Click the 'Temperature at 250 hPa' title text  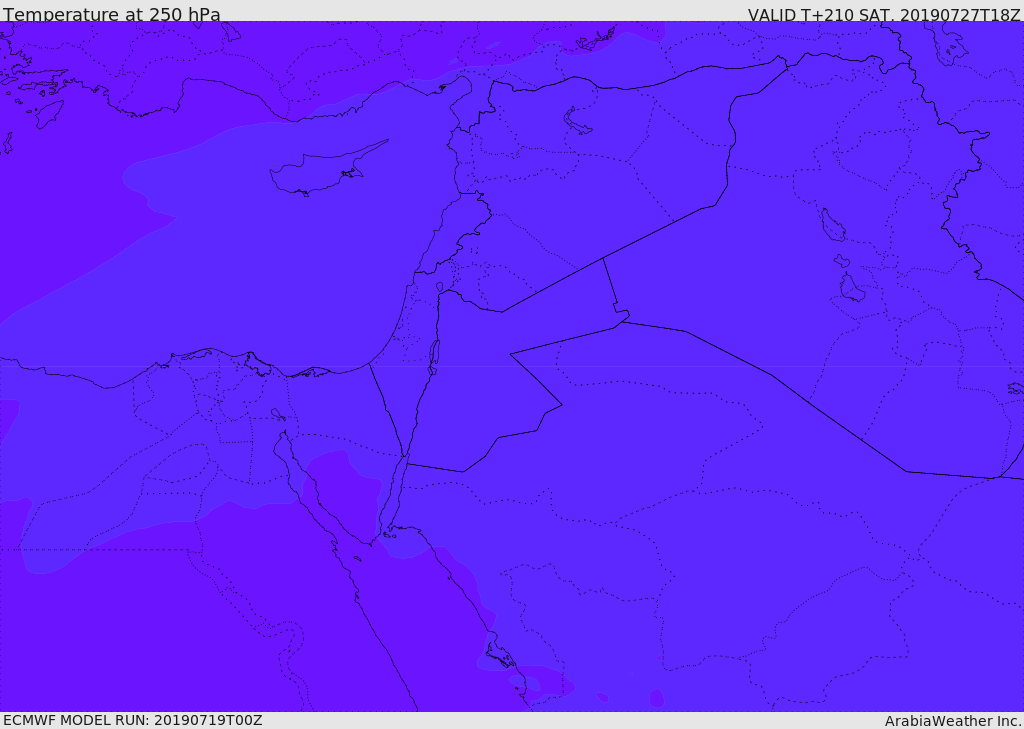coord(112,14)
